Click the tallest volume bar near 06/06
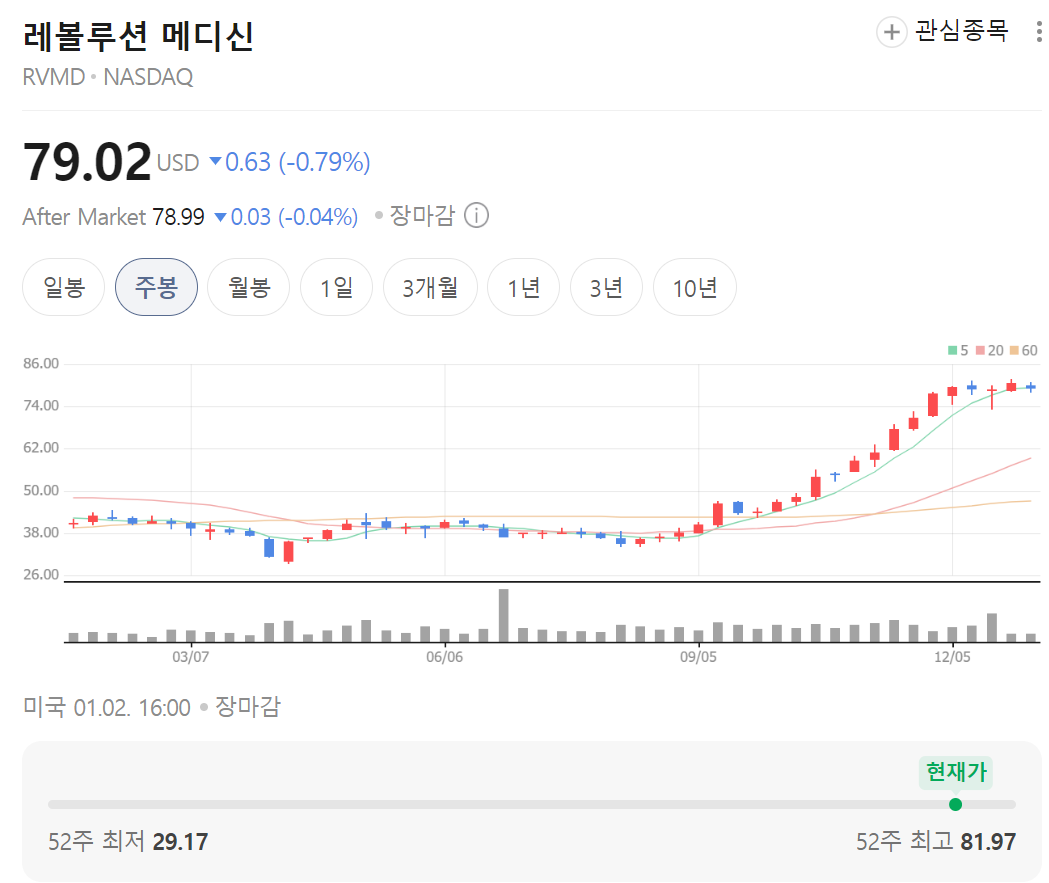Screen dimensions: 1049x883 coord(504,615)
